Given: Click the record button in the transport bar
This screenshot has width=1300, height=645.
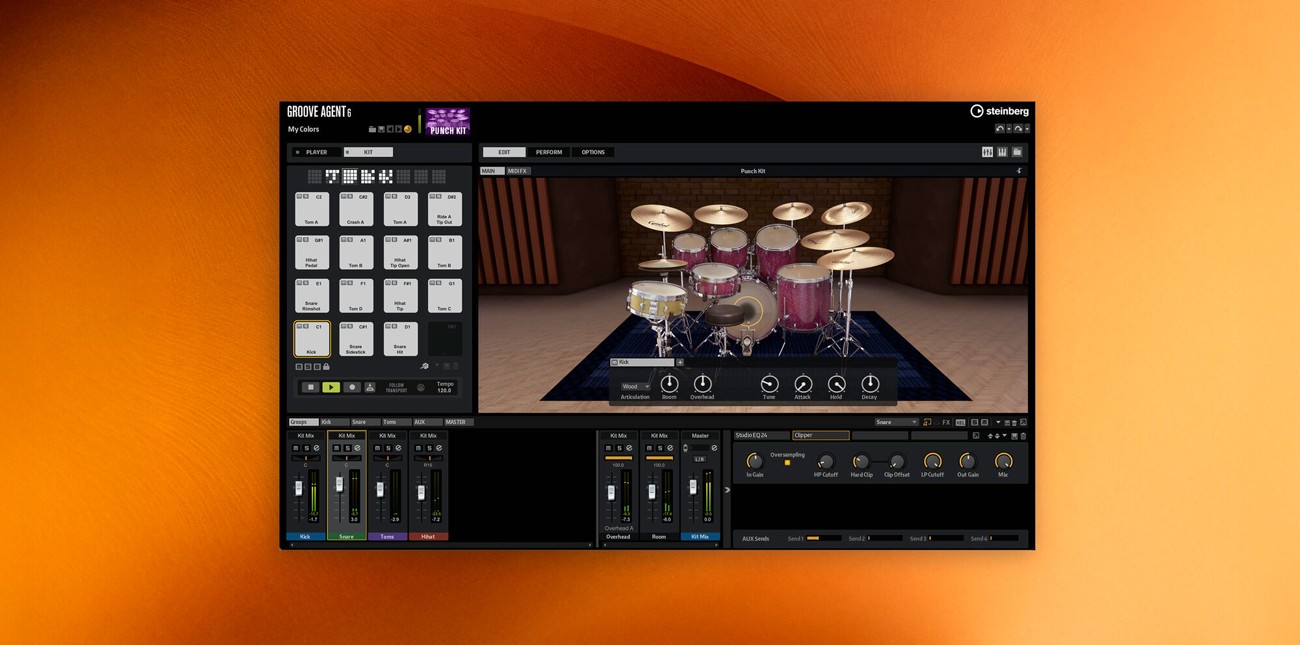Looking at the screenshot, I should point(351,387).
